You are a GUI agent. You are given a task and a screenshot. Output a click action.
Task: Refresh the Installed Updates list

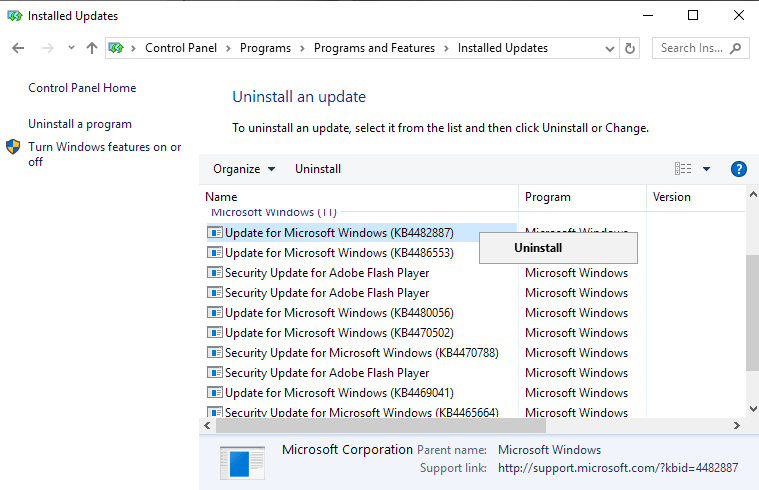[630, 48]
